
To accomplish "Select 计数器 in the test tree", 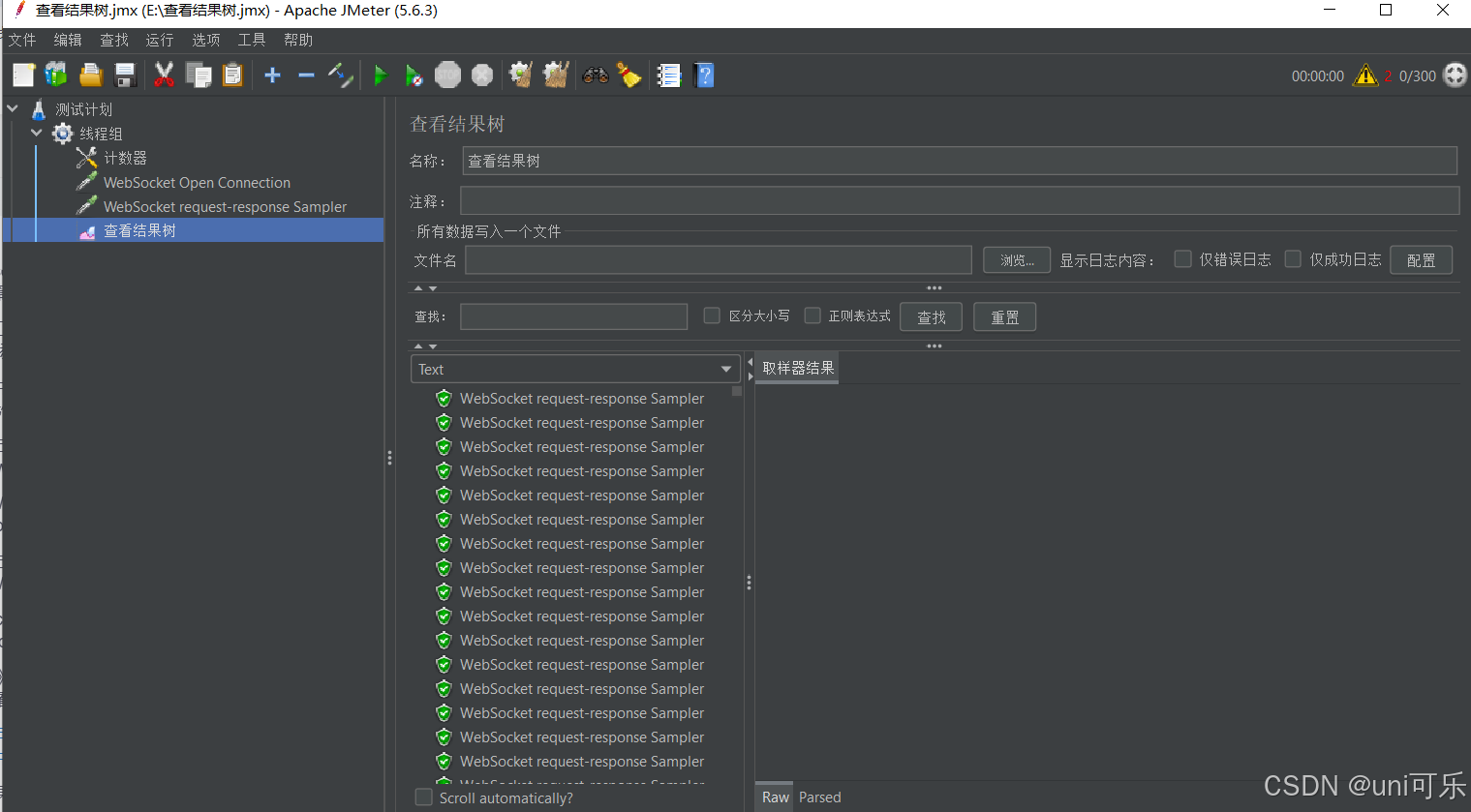I will coord(125,158).
